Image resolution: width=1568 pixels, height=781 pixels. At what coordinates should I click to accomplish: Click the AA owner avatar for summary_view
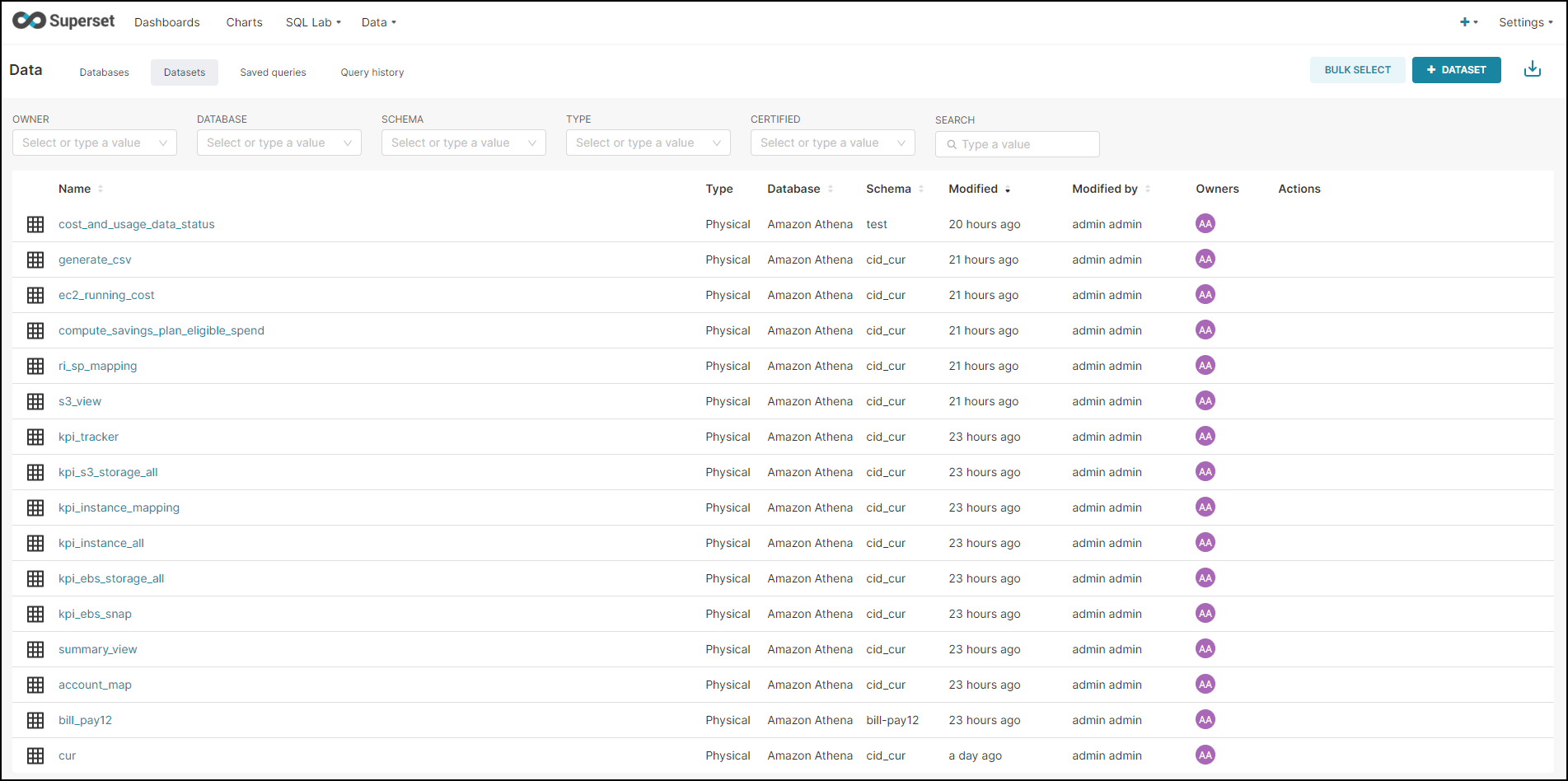[x=1205, y=648]
